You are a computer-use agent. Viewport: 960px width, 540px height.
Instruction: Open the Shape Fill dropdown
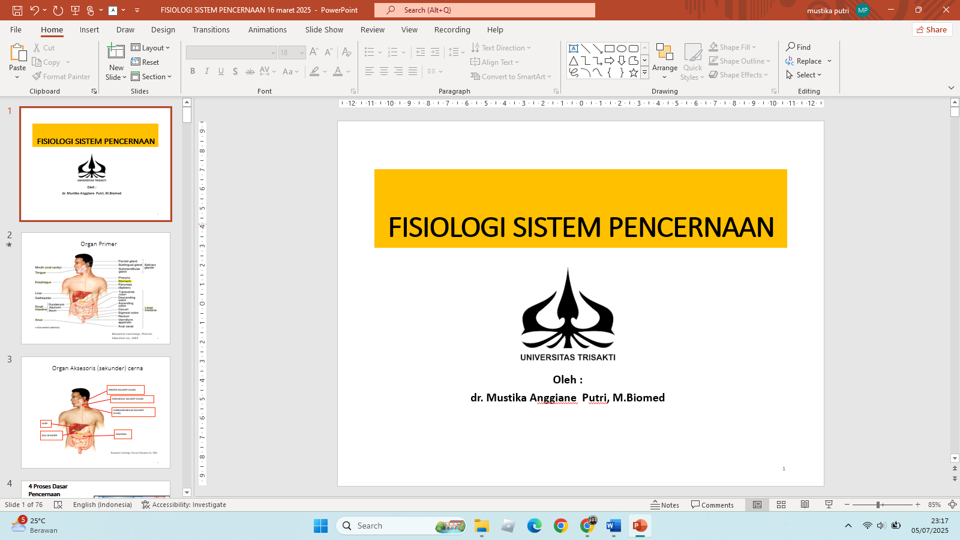click(x=732, y=47)
